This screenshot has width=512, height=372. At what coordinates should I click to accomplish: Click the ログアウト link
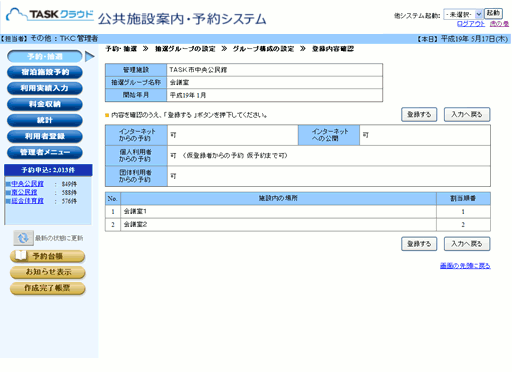click(x=471, y=24)
